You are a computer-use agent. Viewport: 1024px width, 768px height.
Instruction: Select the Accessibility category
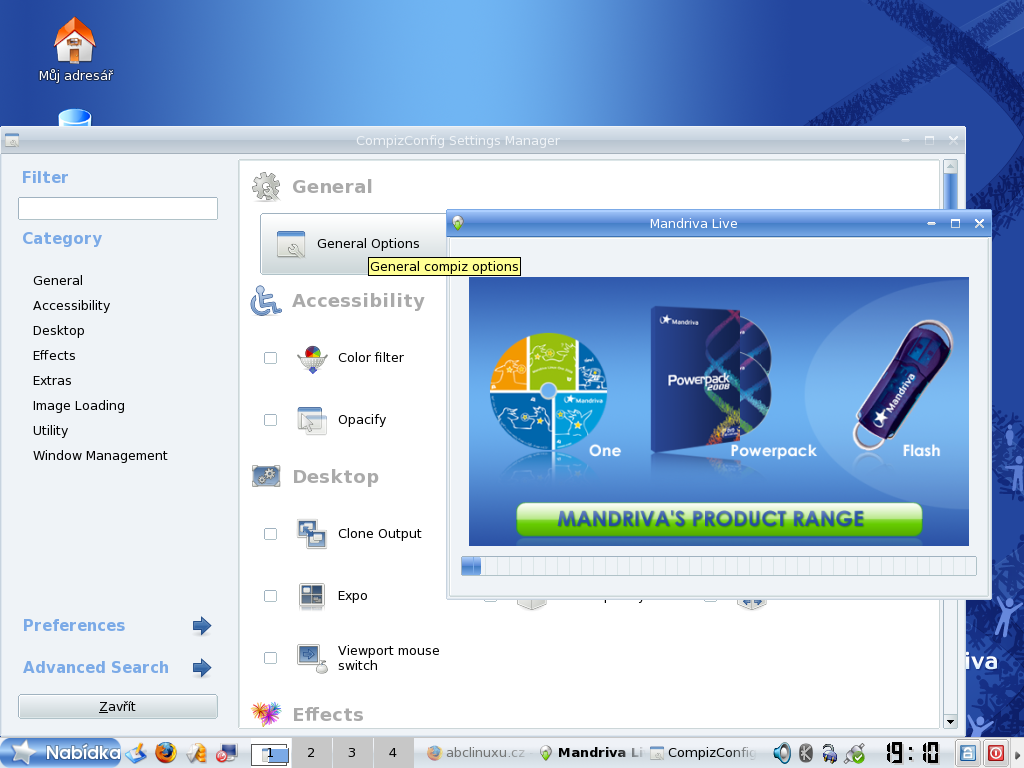pos(72,306)
